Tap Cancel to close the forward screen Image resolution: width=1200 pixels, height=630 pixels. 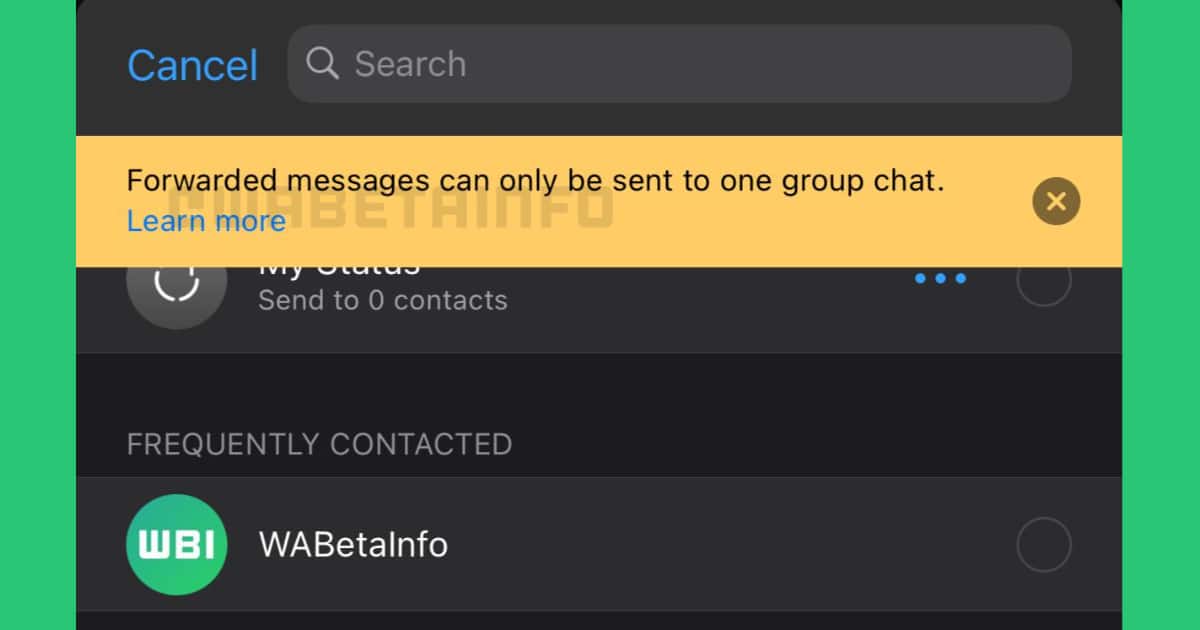tap(192, 66)
